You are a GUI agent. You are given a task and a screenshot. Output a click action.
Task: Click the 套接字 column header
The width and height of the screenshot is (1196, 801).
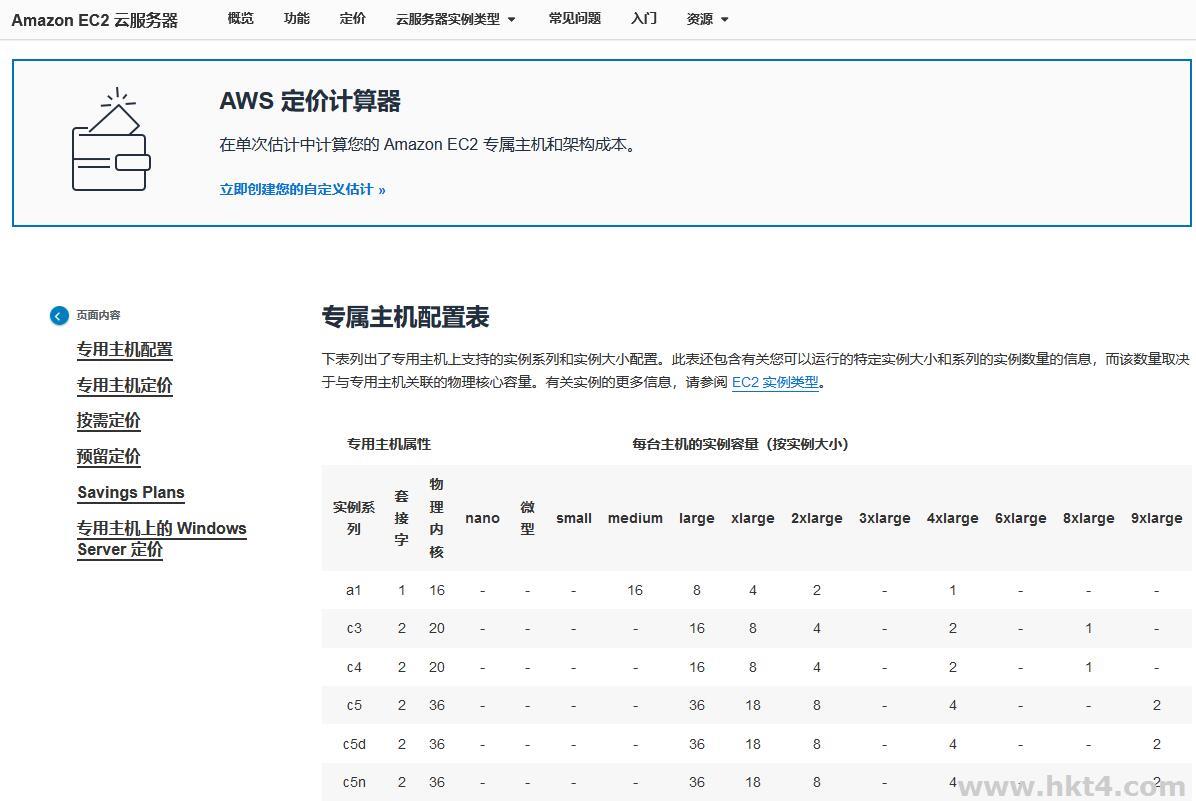(402, 518)
